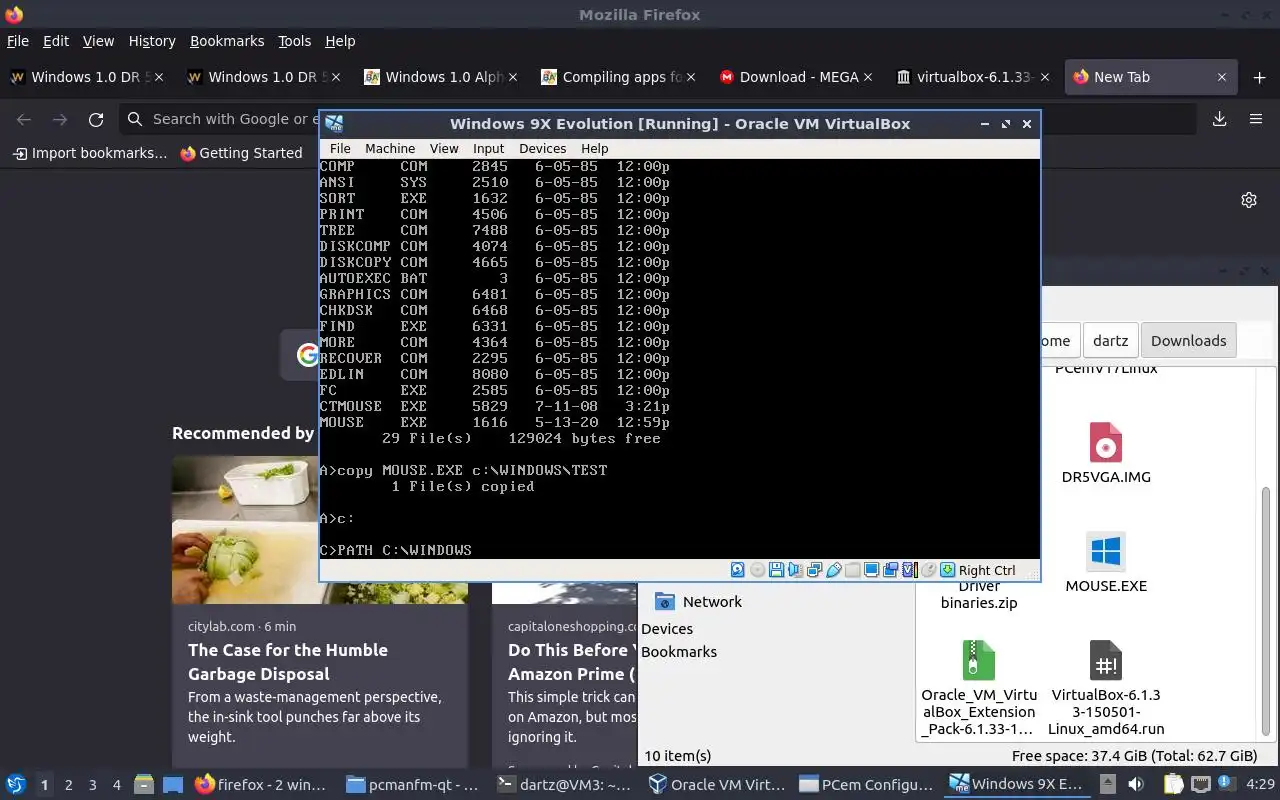The image size is (1280, 800).
Task: Switch to workspace 2 in pager
Action: pos(68,785)
